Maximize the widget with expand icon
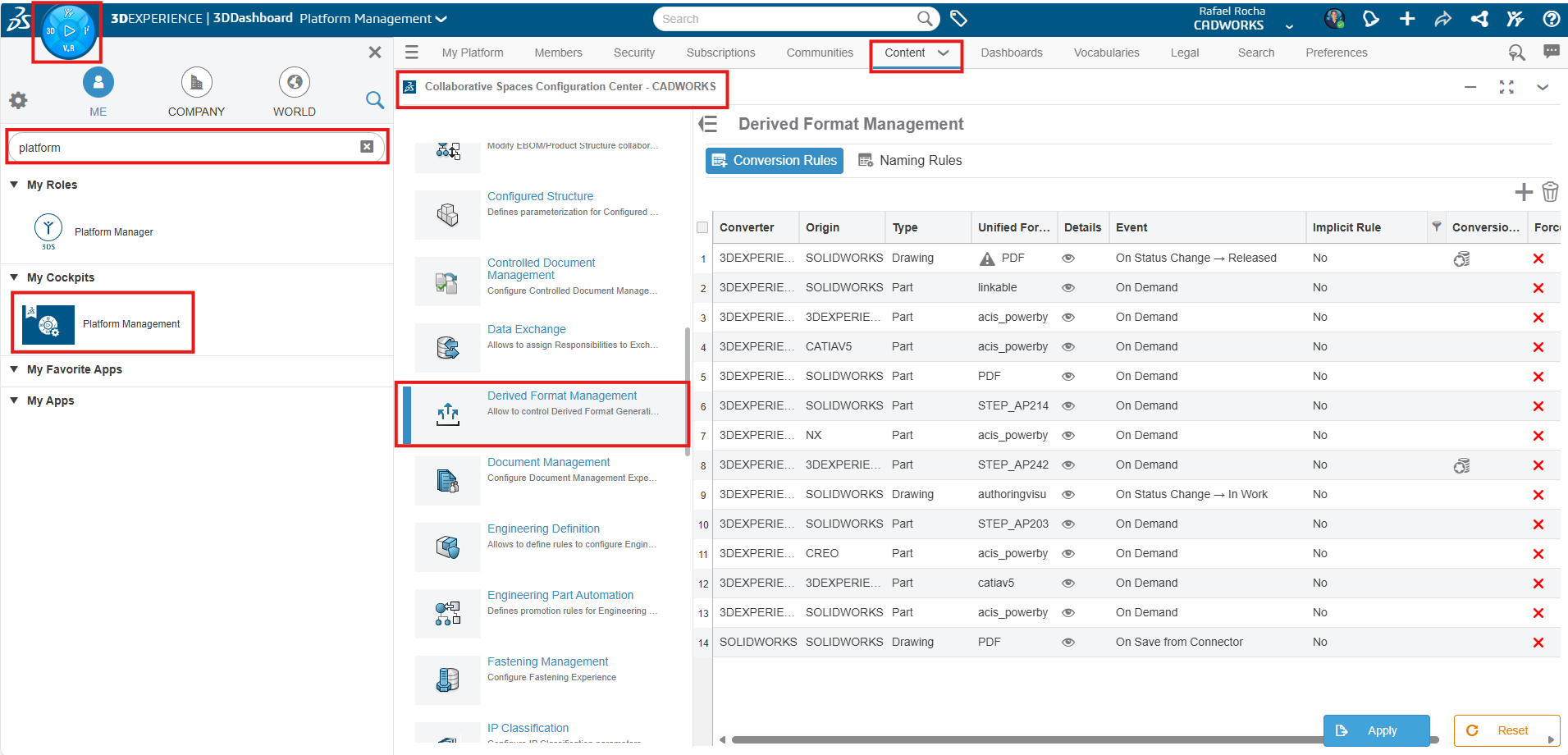Image resolution: width=1568 pixels, height=755 pixels. click(1506, 87)
